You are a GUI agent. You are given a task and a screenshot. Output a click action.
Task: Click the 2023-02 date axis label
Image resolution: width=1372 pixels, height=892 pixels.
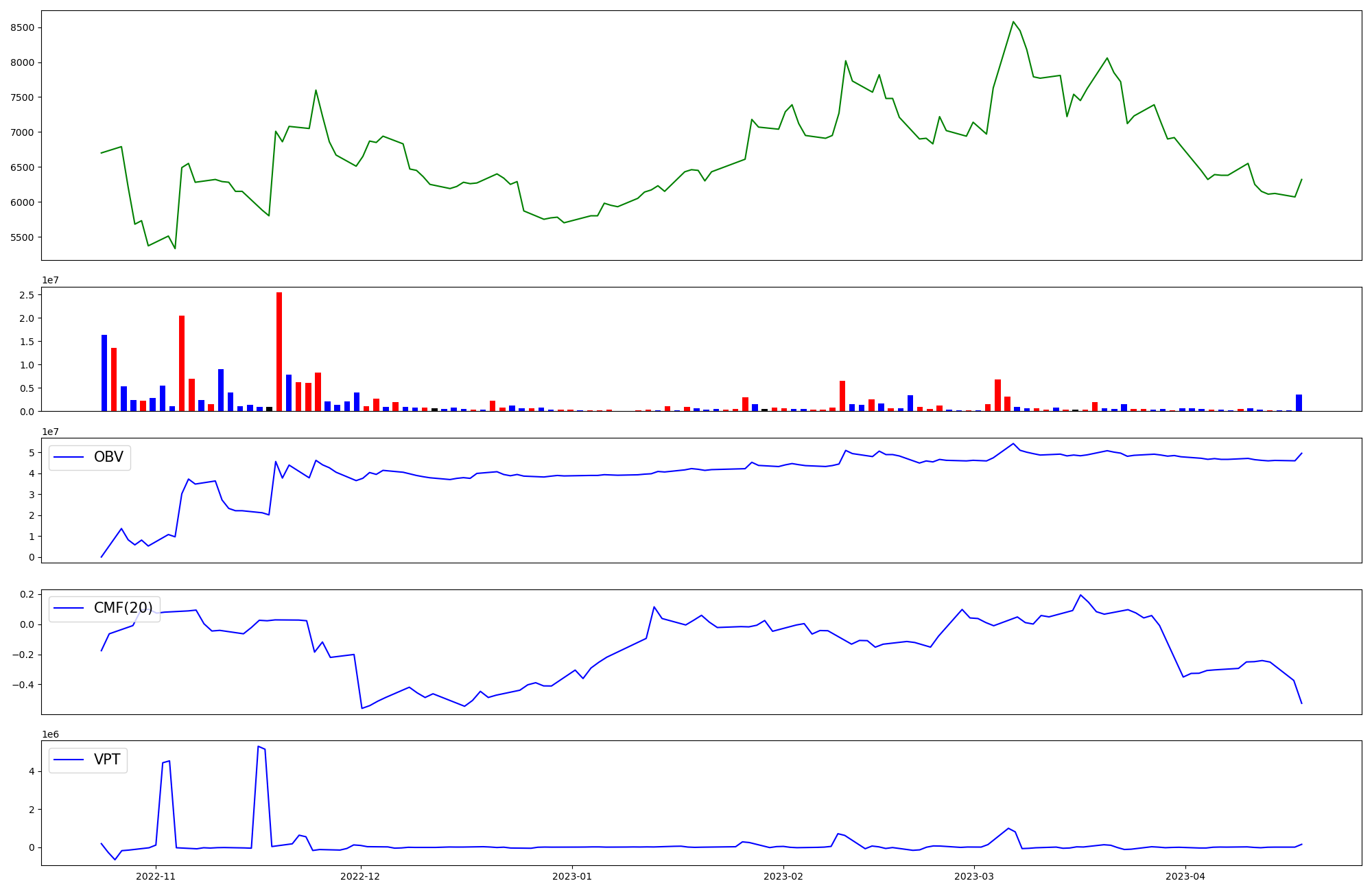[x=783, y=876]
